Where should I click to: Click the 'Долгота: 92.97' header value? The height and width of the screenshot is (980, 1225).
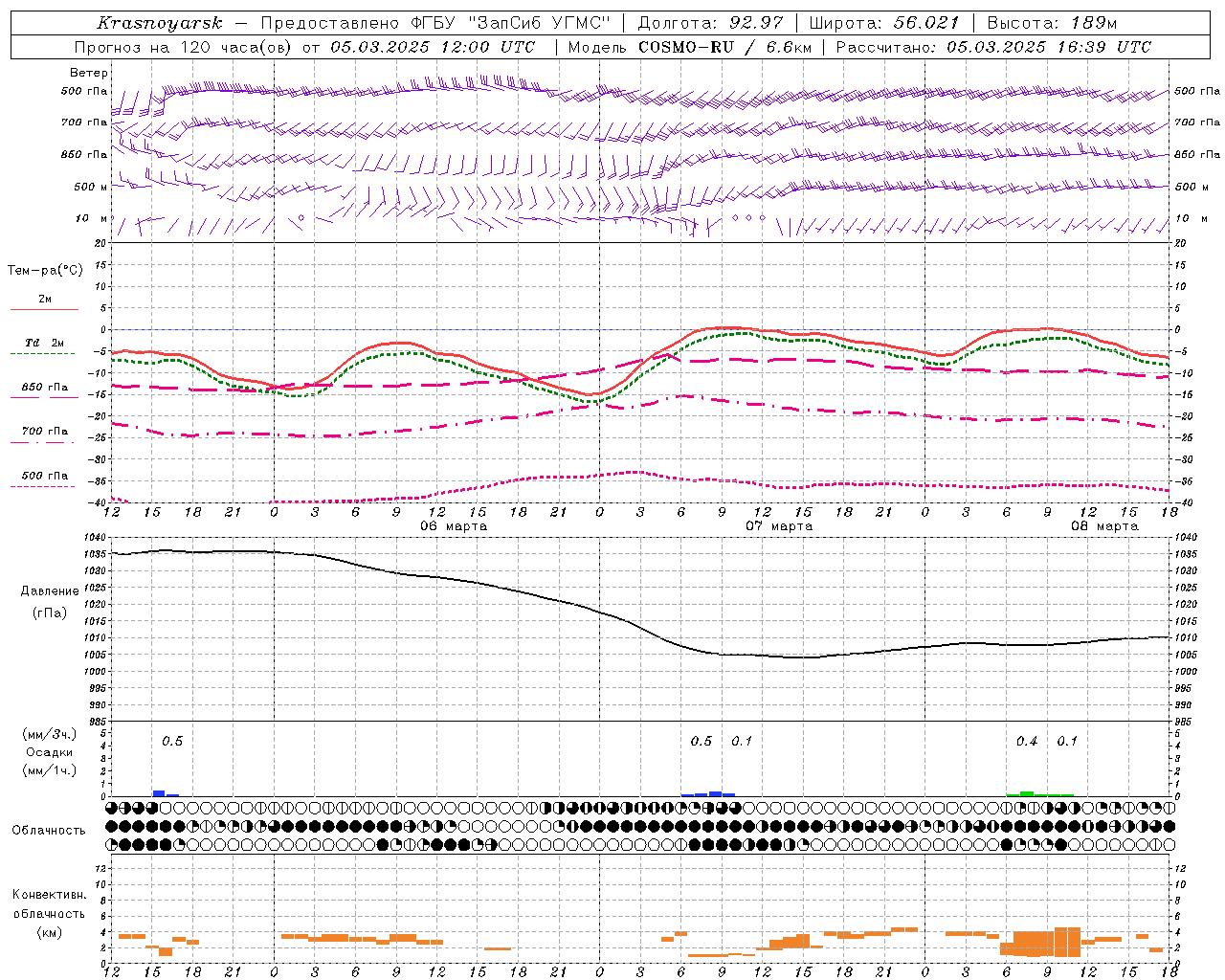click(x=710, y=23)
